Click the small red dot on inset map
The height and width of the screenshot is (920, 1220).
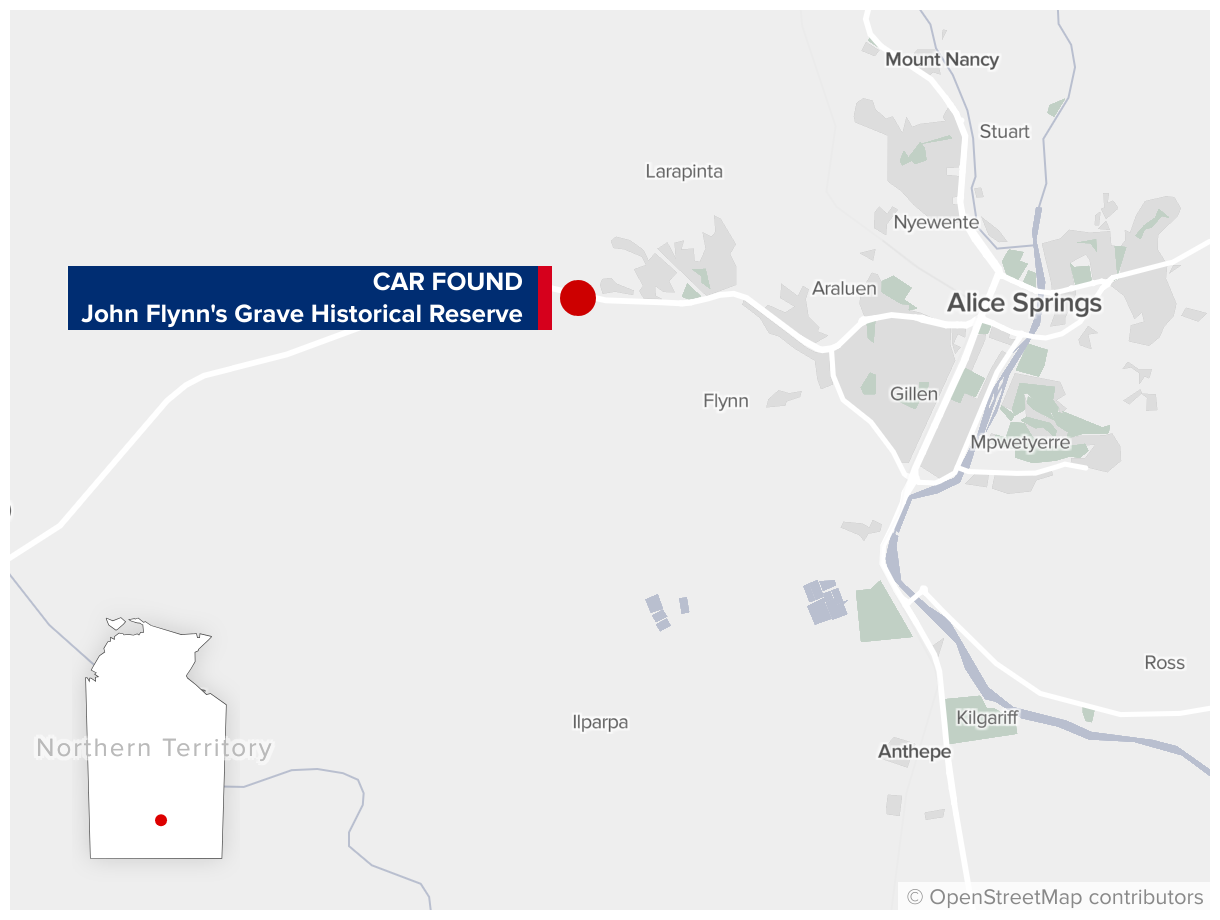(161, 820)
